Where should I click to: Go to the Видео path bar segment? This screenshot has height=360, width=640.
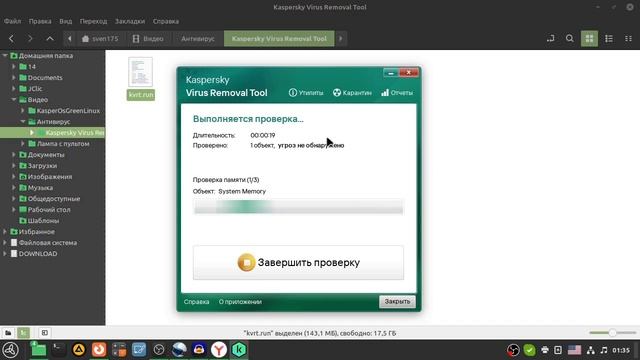tap(148, 39)
